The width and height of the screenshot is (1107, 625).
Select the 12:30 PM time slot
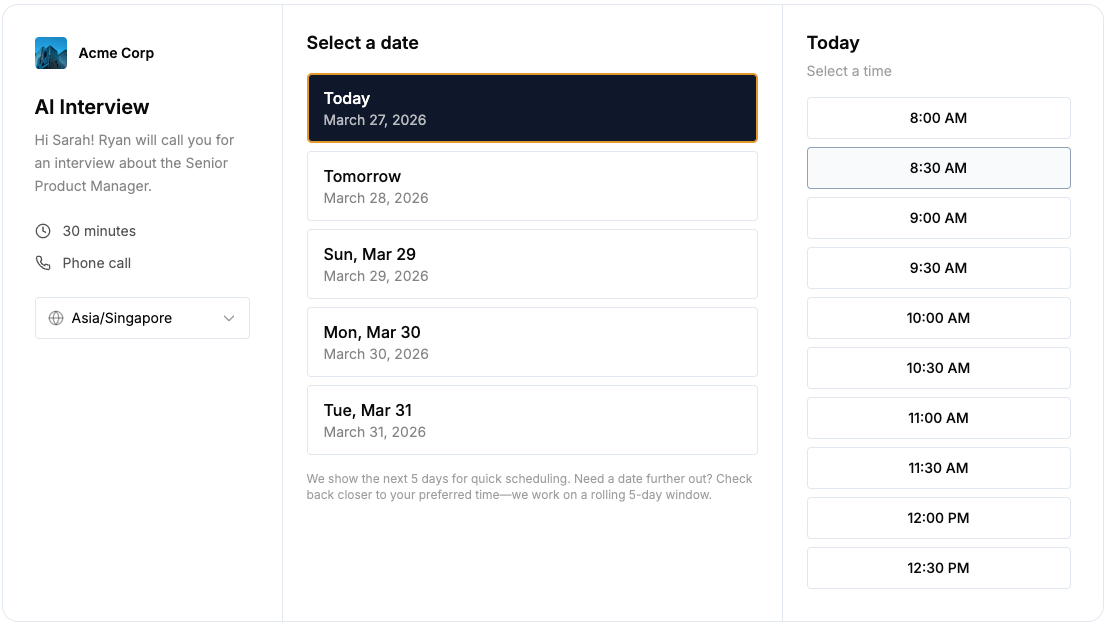pos(938,568)
